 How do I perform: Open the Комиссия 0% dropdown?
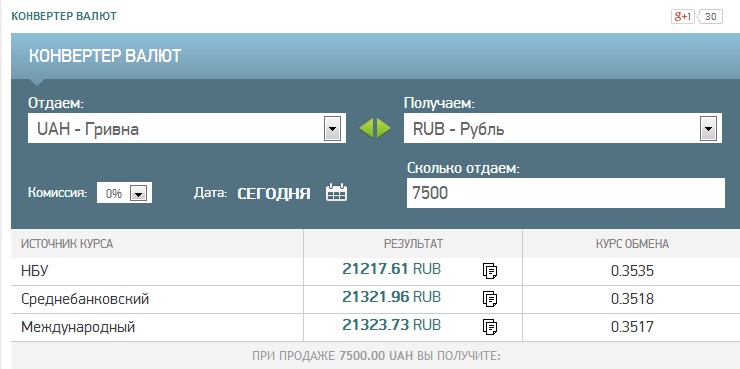[124, 193]
